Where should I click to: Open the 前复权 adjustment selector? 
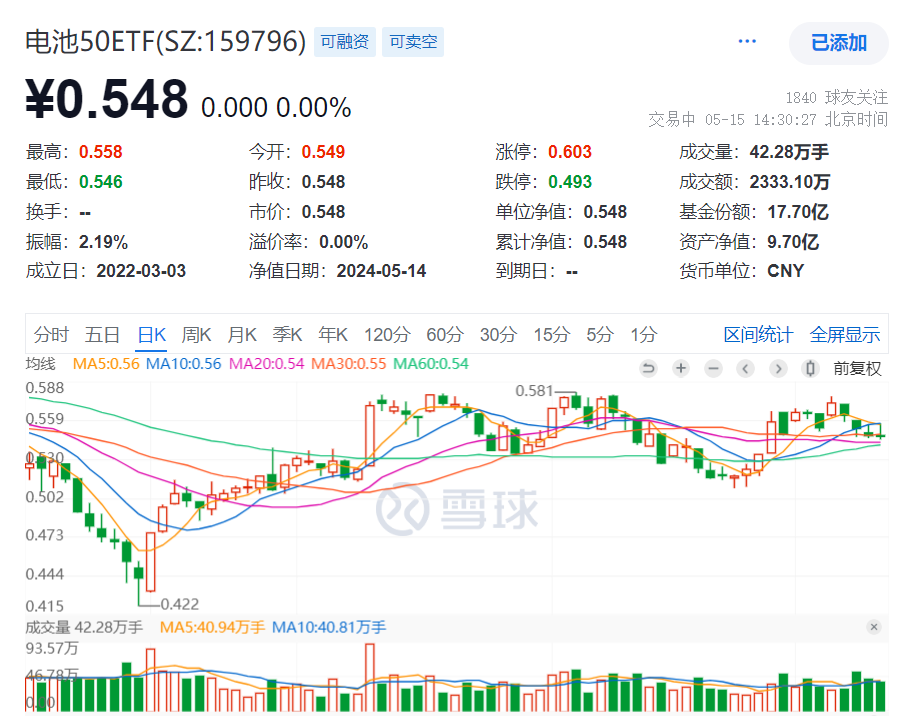tap(858, 368)
